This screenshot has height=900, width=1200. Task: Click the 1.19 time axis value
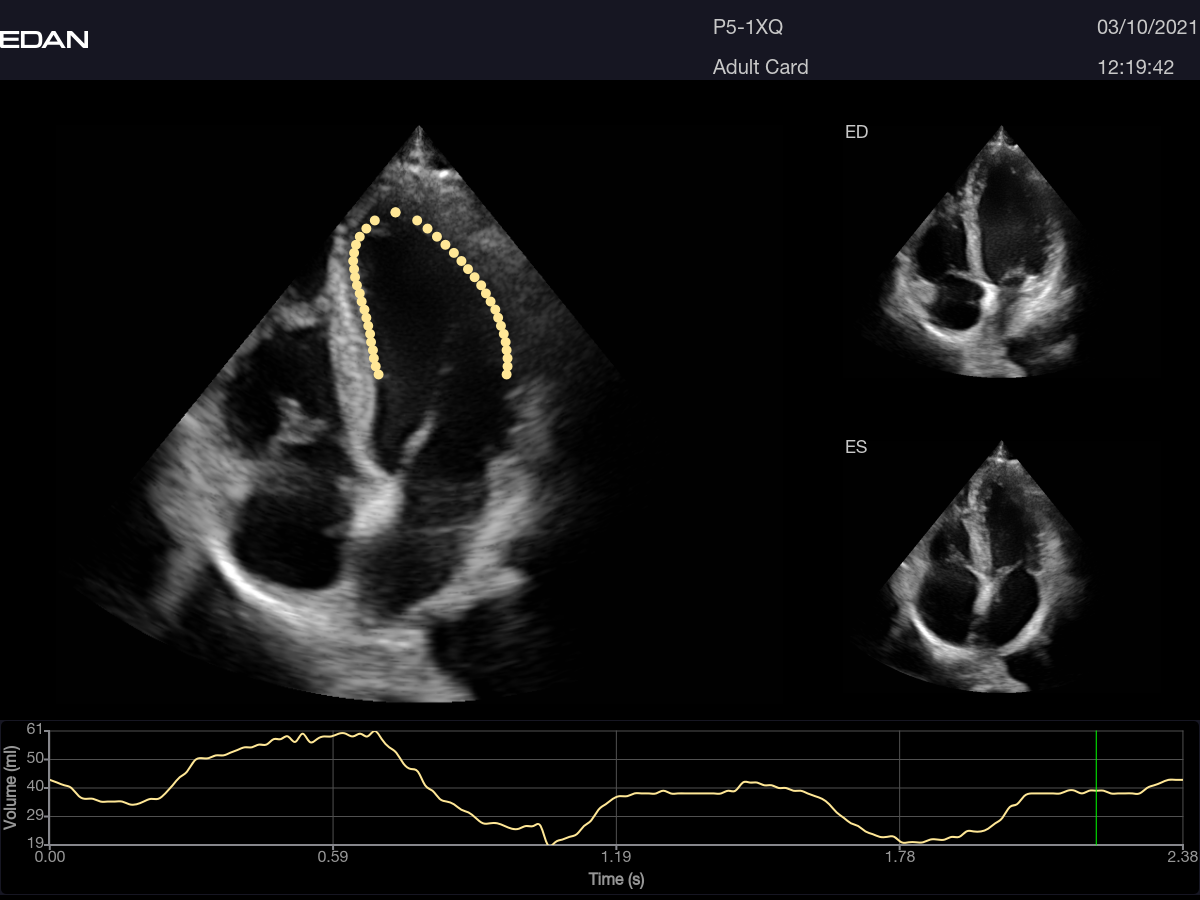(616, 856)
